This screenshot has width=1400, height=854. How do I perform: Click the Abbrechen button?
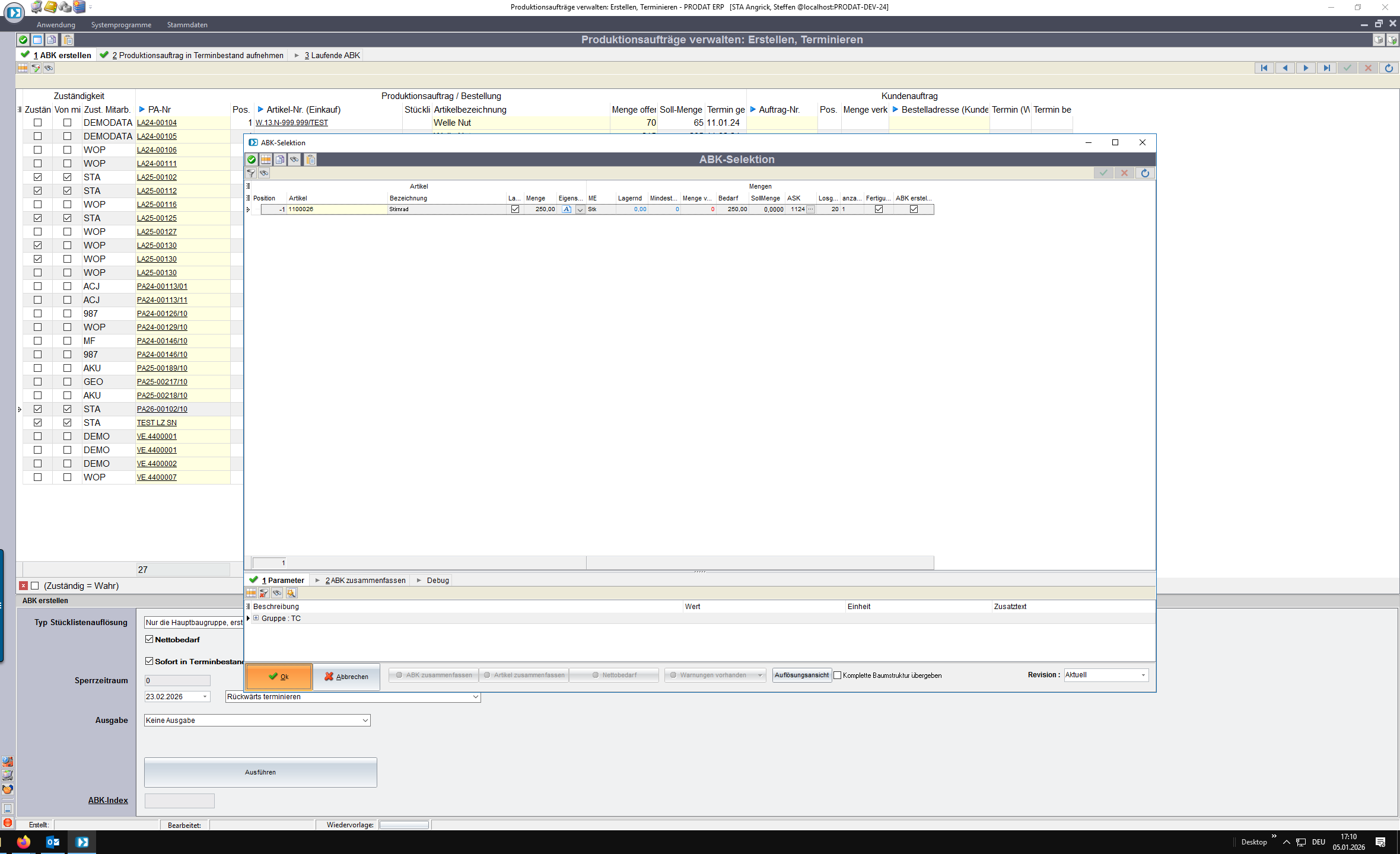pos(346,677)
